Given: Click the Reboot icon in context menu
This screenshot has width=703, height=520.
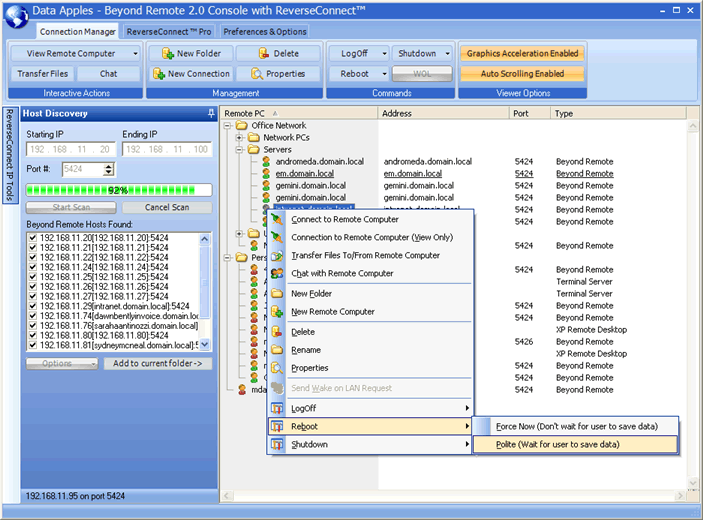Looking at the screenshot, I should click(277, 426).
